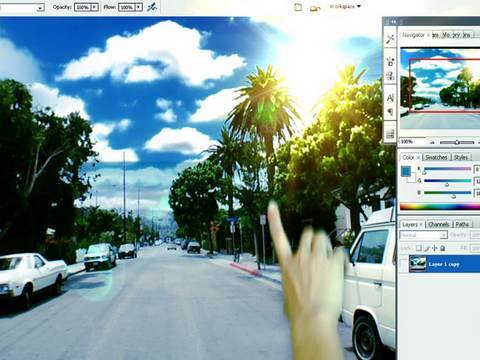Screen dimensions: 480x360
Task: Pick a color from the spectrum ramp
Action: pos(440,206)
